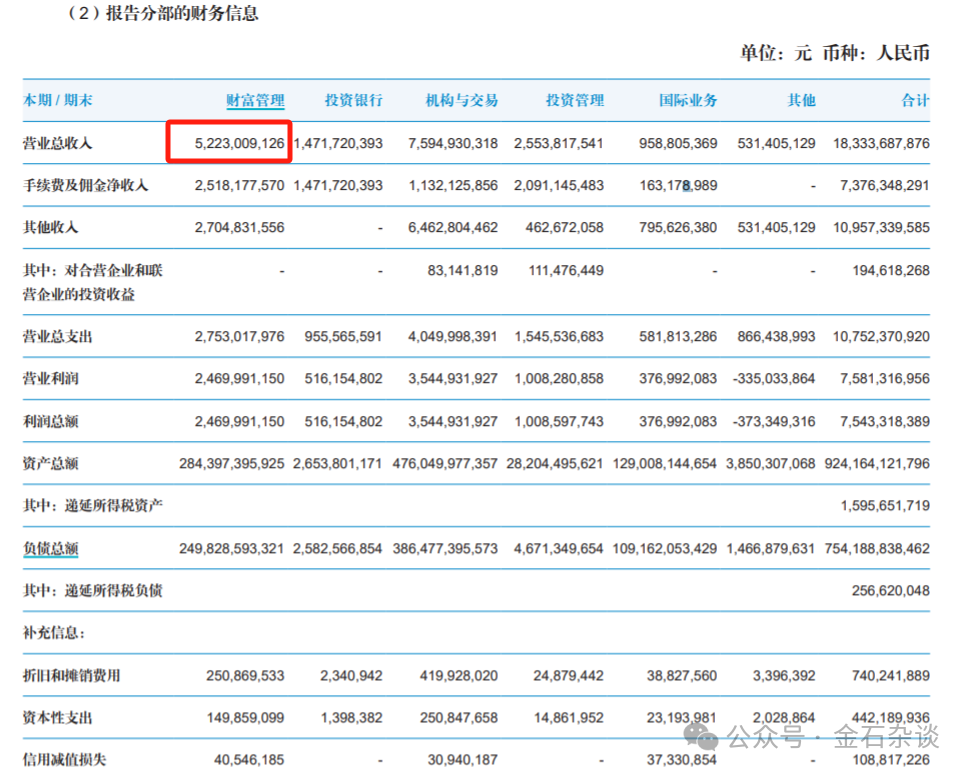This screenshot has width=970, height=775.
Task: Click the total 7,376,348,291
Action: click(885, 186)
